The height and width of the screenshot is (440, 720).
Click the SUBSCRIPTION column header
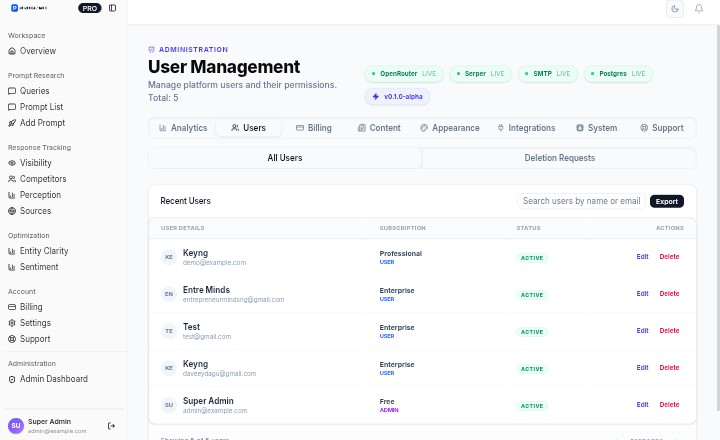pos(402,228)
